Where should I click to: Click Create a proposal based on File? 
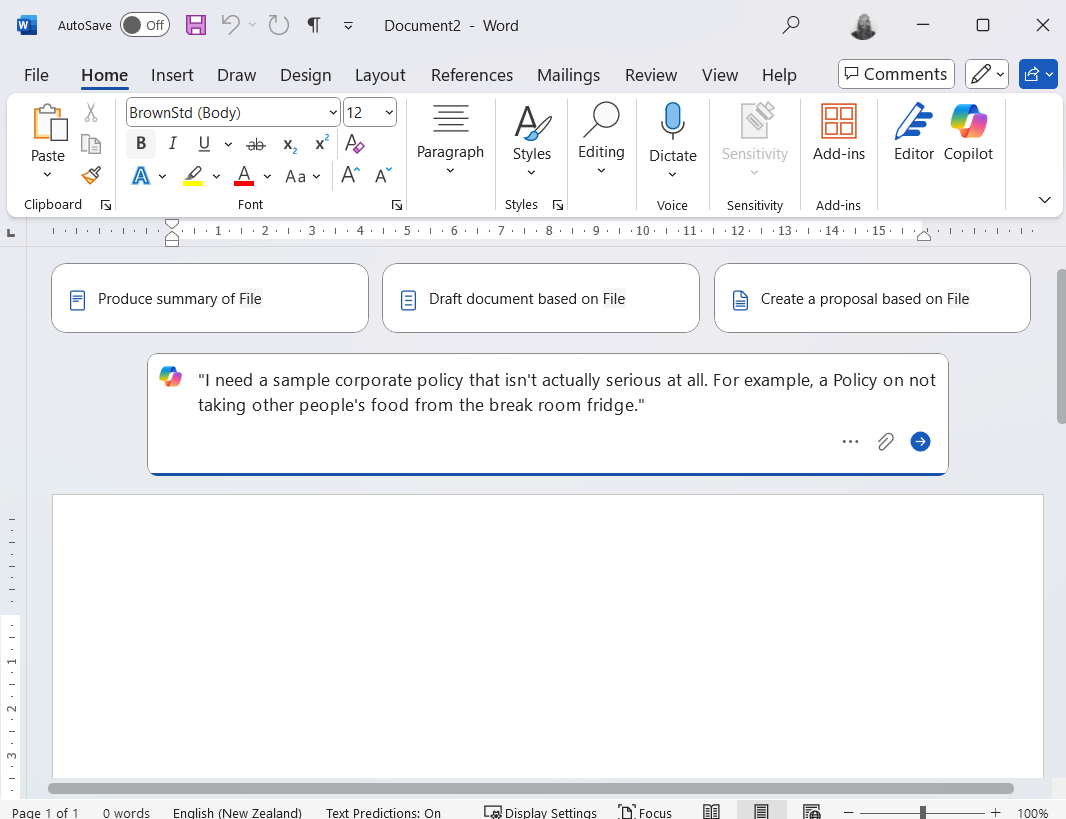872,298
